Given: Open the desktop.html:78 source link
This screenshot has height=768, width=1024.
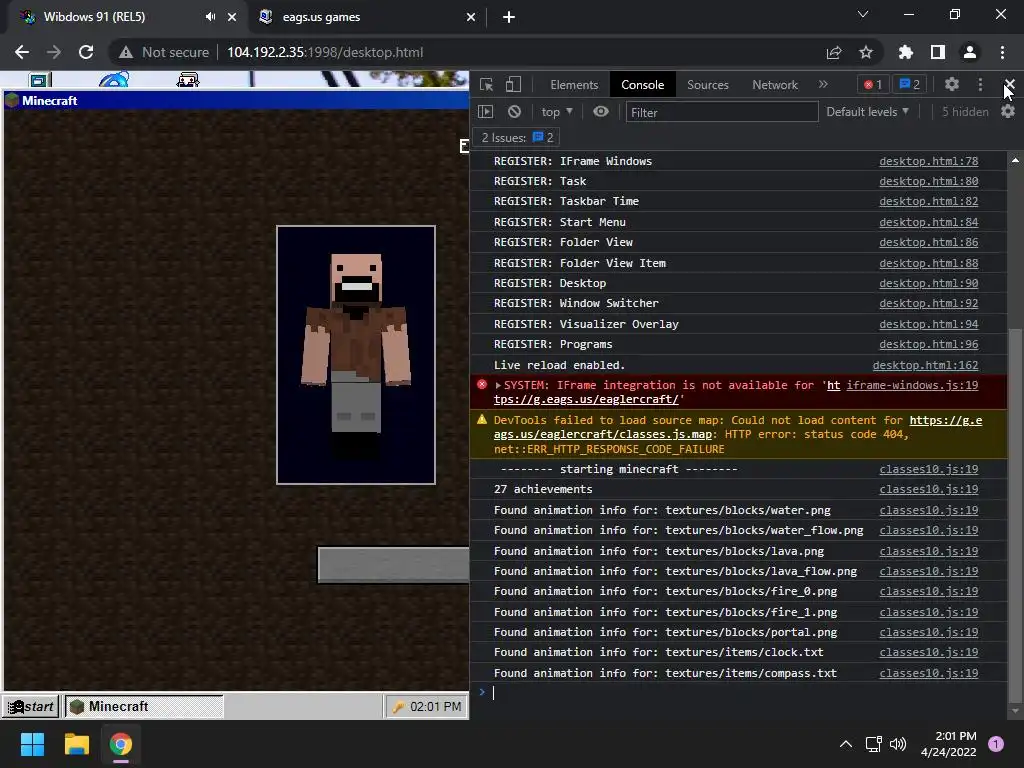Looking at the screenshot, I should point(928,161).
